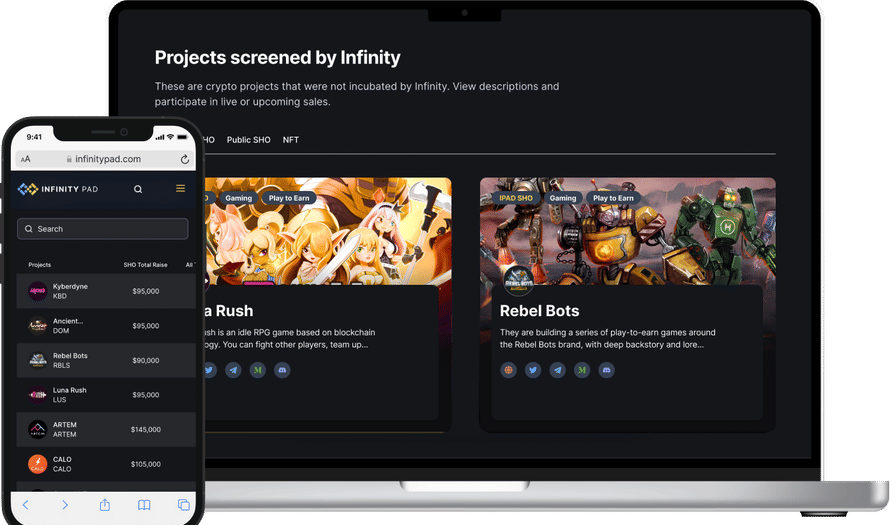Screen dimensions: 890x525
Task: Click the infinitypad.com address bar
Action: pyautogui.click(x=103, y=159)
